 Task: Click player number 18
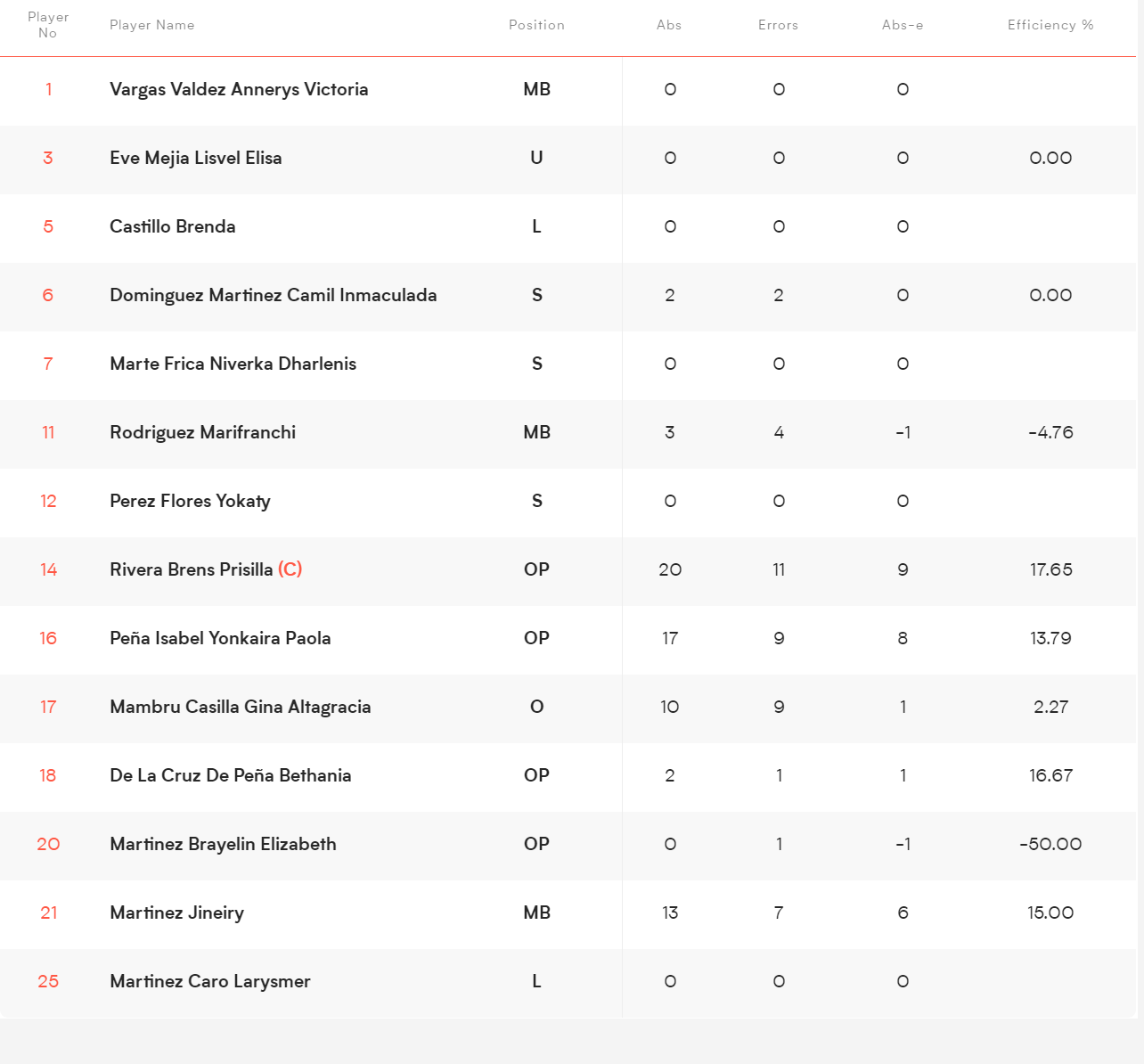tap(48, 775)
